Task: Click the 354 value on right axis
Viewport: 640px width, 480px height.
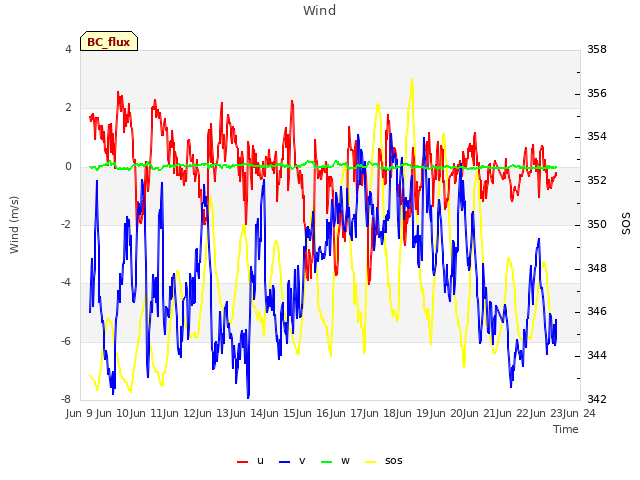Action: [597, 137]
